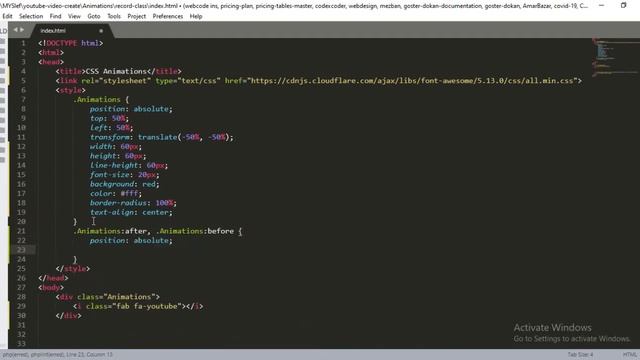Open the Find menu

pyautogui.click(x=56, y=16)
